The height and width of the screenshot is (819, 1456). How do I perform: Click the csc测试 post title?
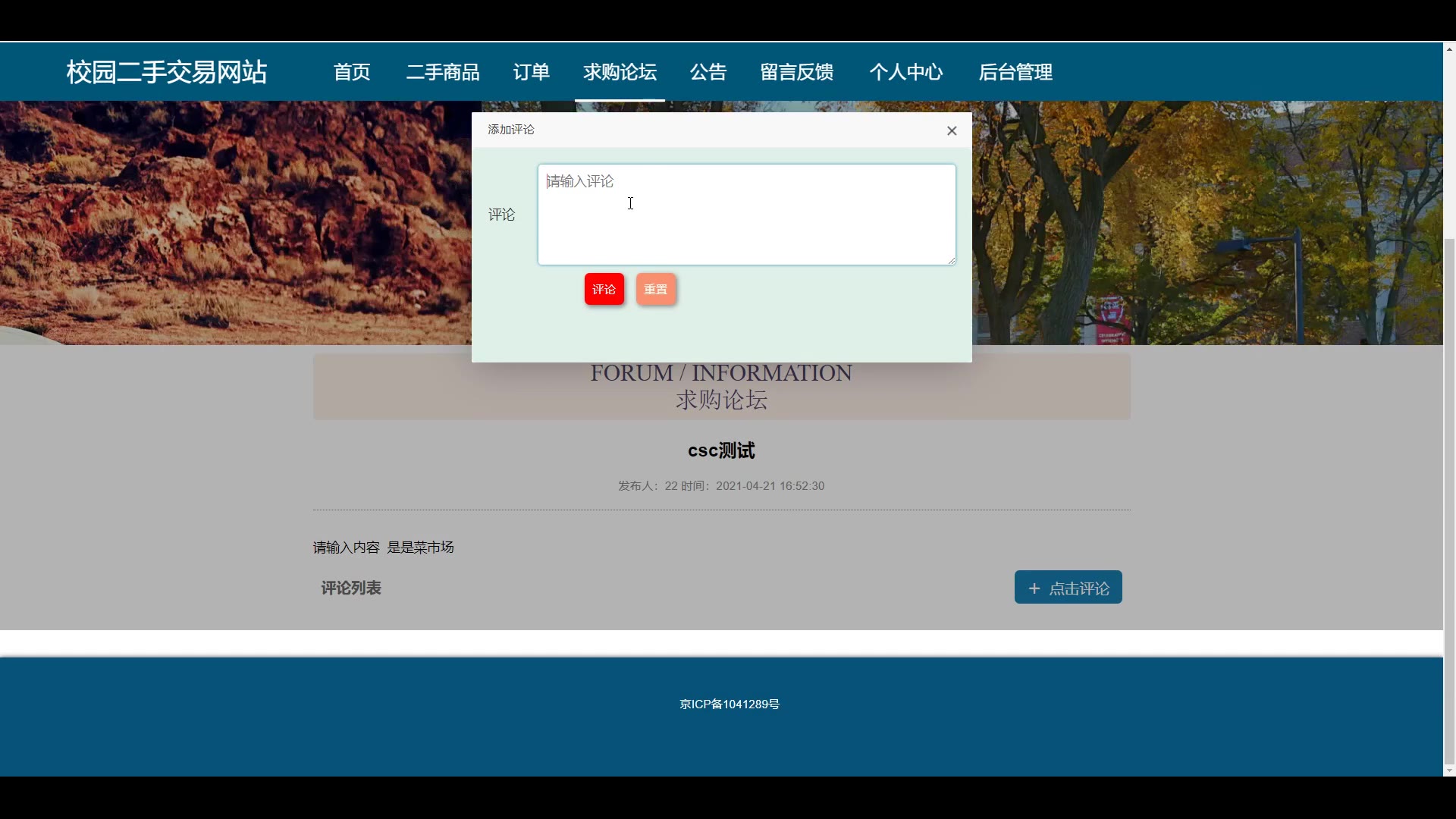pyautogui.click(x=721, y=450)
